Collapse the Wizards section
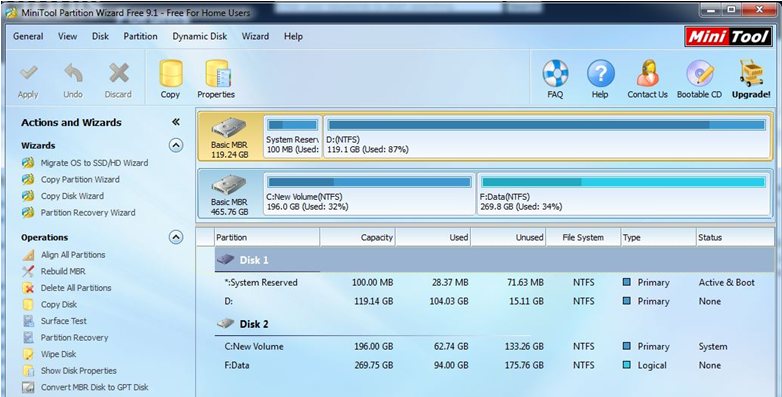 tap(176, 145)
